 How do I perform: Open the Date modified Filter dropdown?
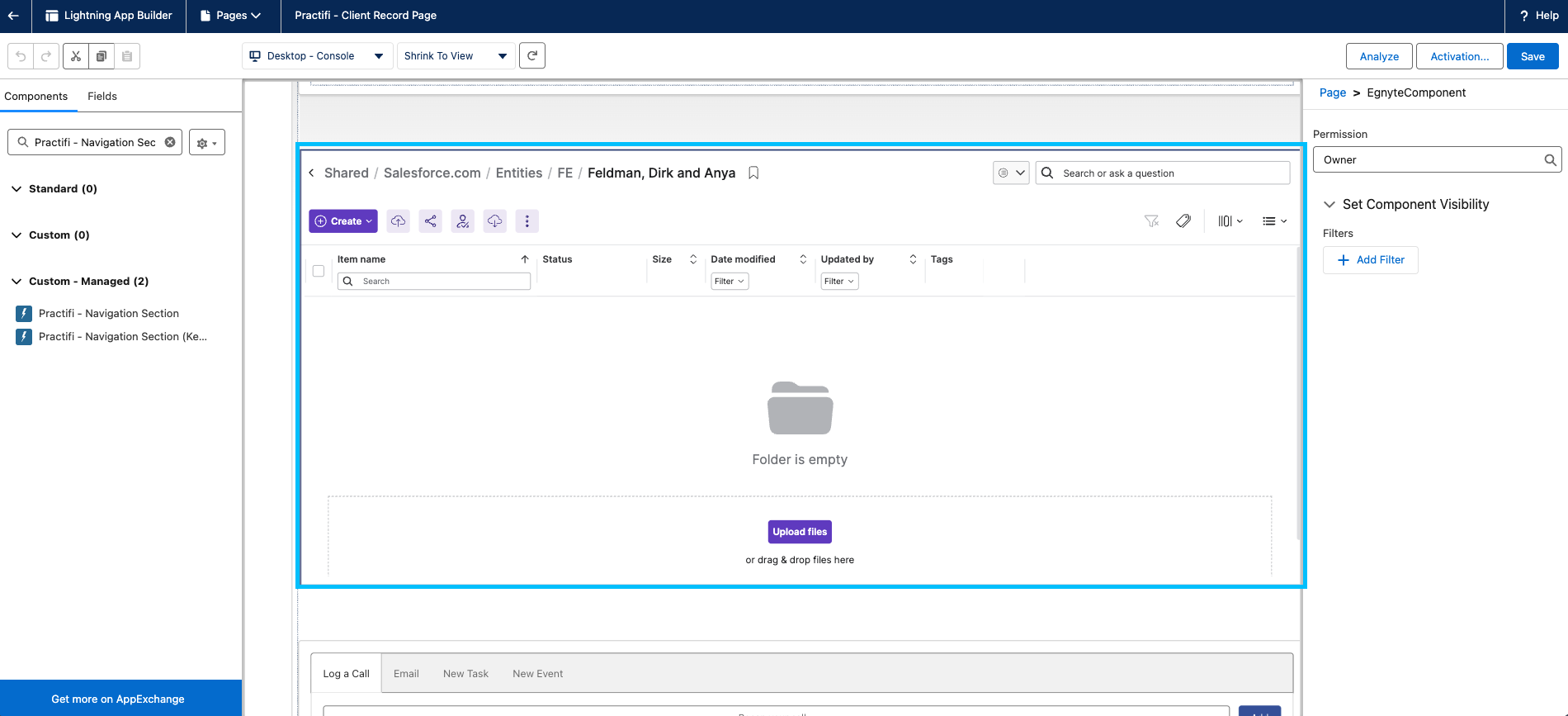pyautogui.click(x=730, y=282)
